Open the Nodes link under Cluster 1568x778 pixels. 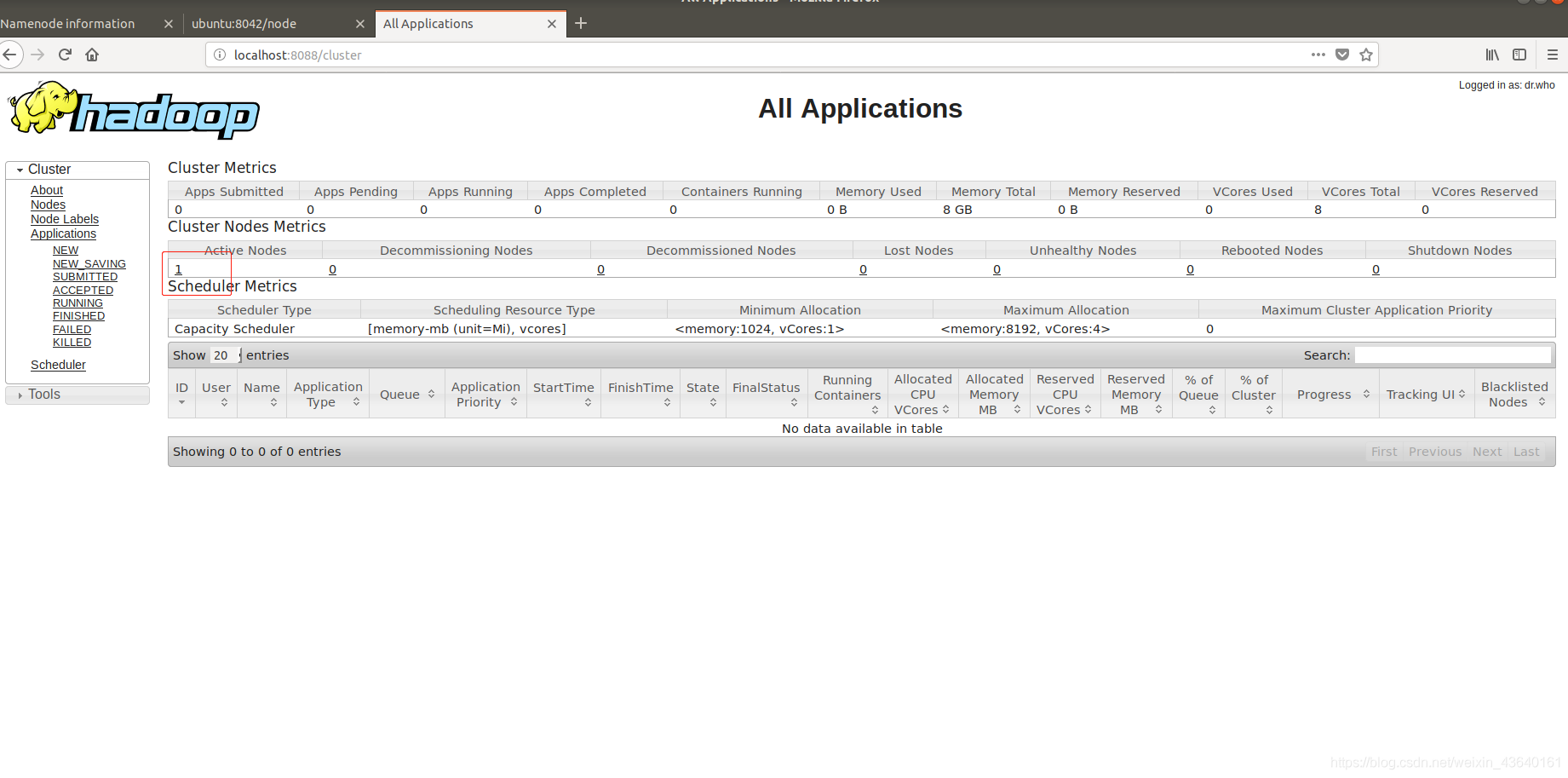(48, 205)
